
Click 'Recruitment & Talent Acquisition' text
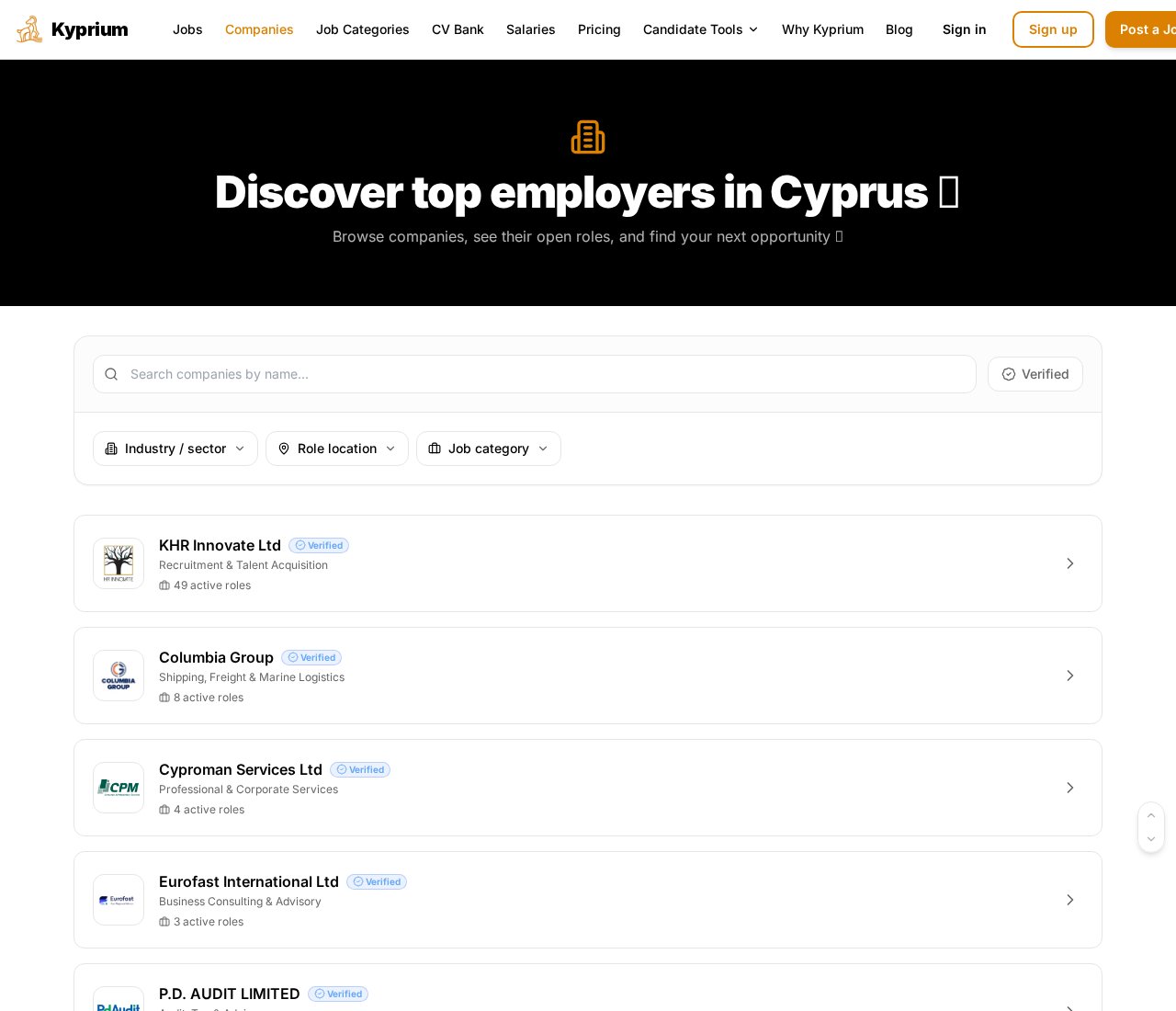243,565
